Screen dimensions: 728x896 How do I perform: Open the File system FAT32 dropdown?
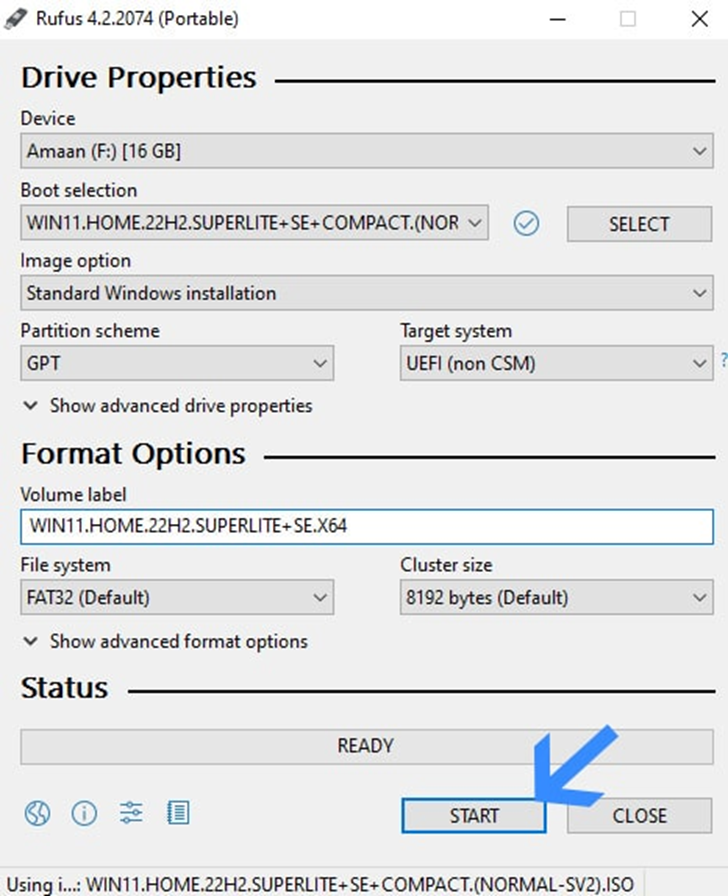click(177, 597)
